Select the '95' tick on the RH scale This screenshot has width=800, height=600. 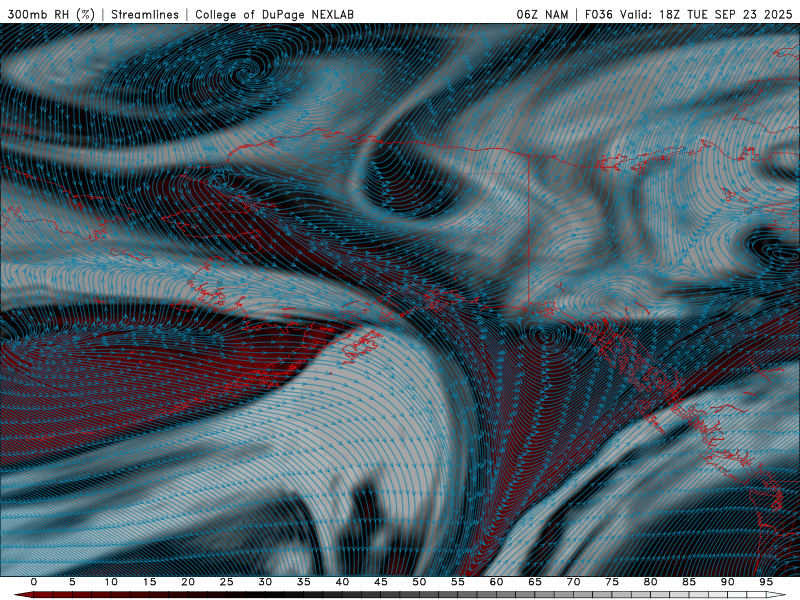click(x=766, y=582)
